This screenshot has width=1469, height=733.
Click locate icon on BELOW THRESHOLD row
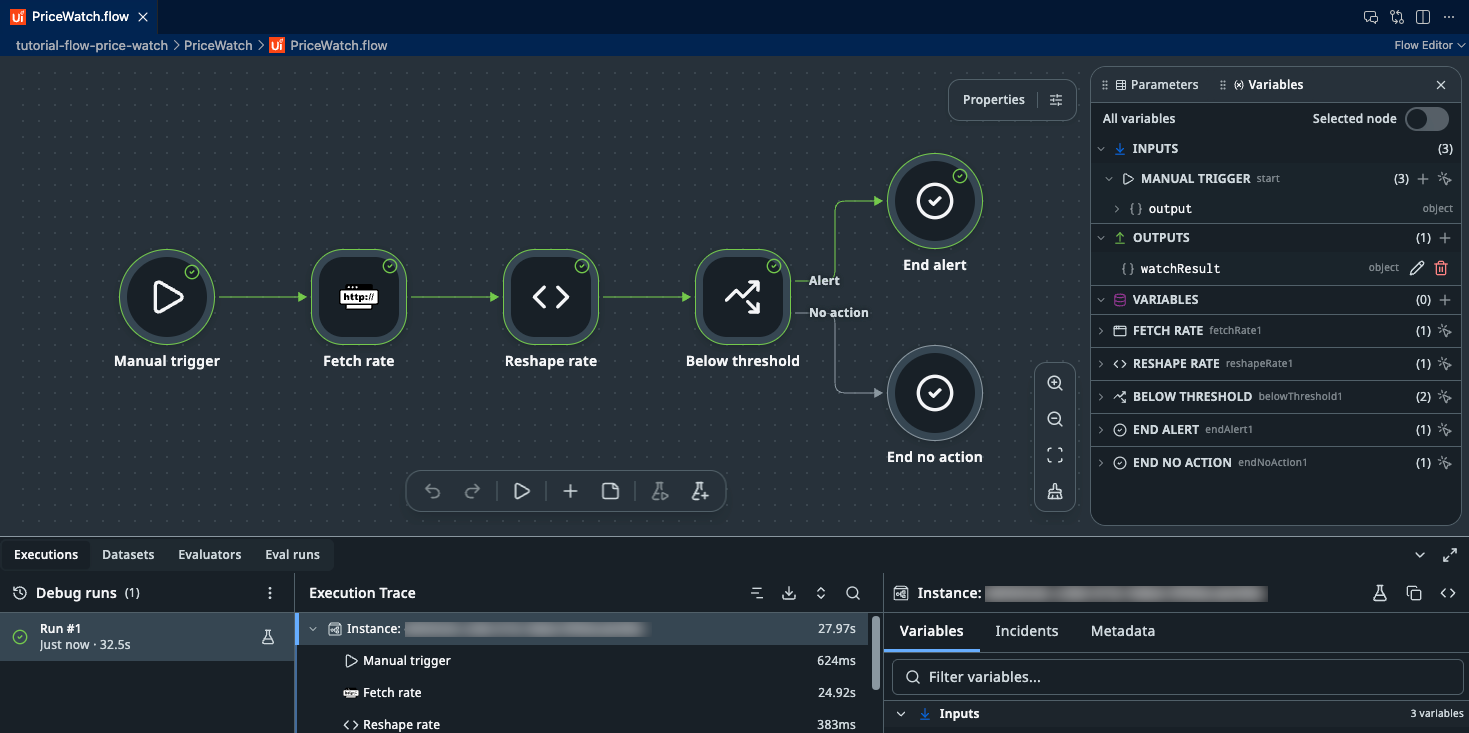[x=1444, y=397]
